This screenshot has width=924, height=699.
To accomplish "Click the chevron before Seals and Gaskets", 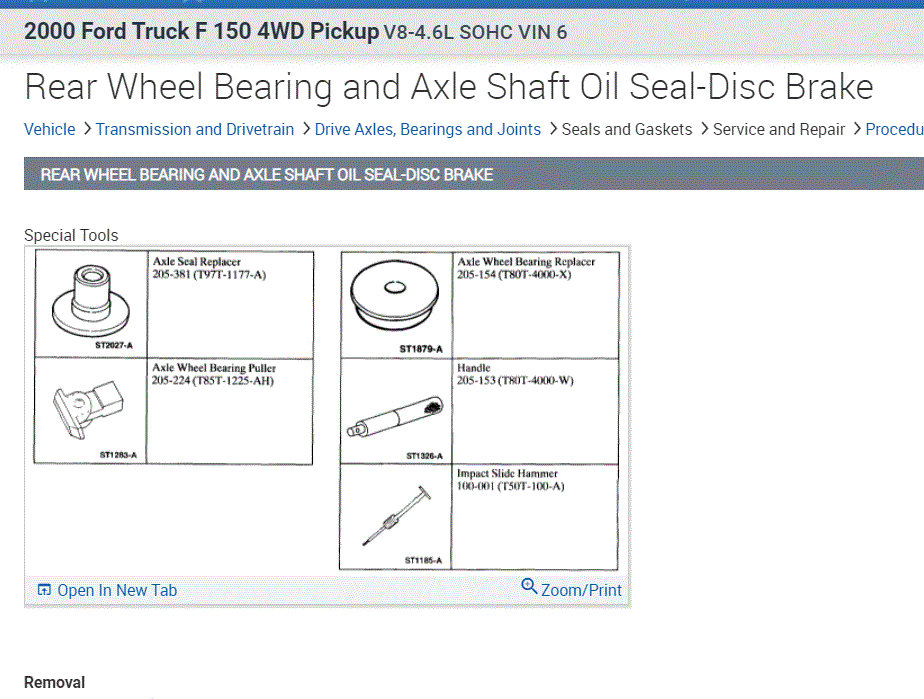I will click(552, 129).
